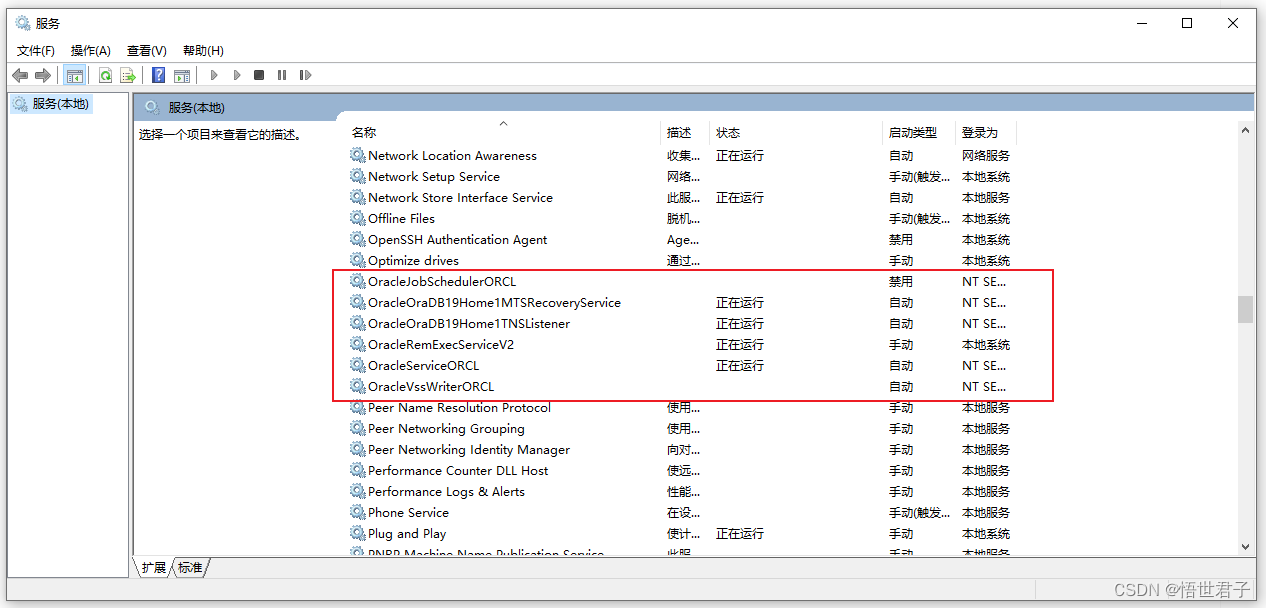The image size is (1266, 608).
Task: Click the Restart Service toolbar icon
Action: coord(306,75)
